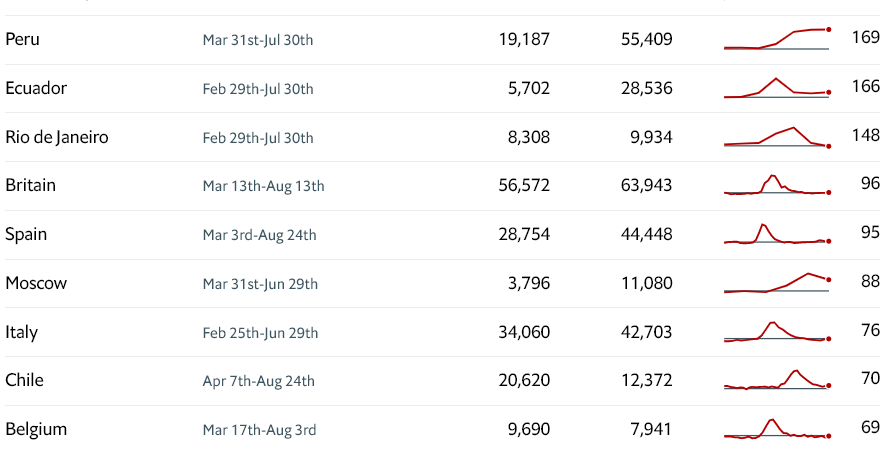This screenshot has width=895, height=450.
Task: Click the Rio de Janeiro row name
Action: click(57, 137)
